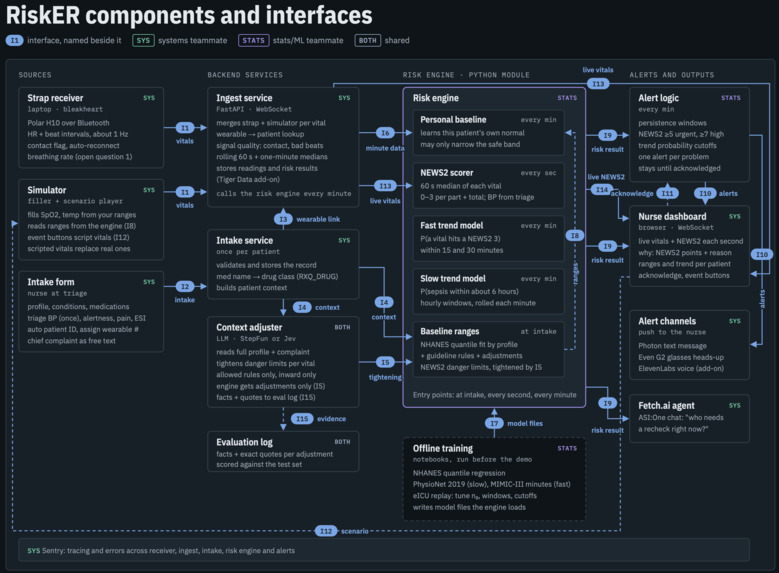Click the BOTH tag on the Evaluation log card
The height and width of the screenshot is (573, 779).
(342, 442)
